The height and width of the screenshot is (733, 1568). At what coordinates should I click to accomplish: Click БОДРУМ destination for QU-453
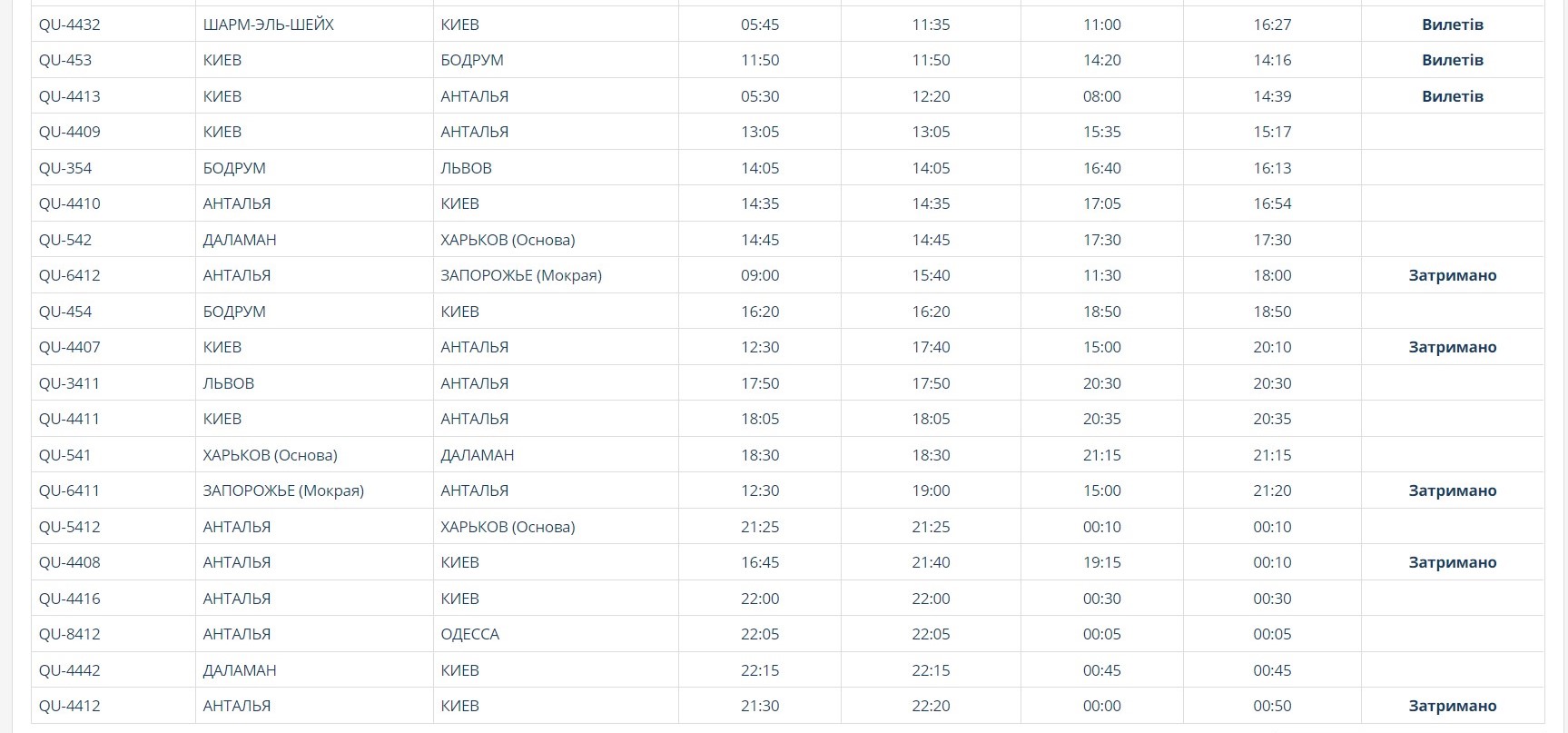pos(472,60)
